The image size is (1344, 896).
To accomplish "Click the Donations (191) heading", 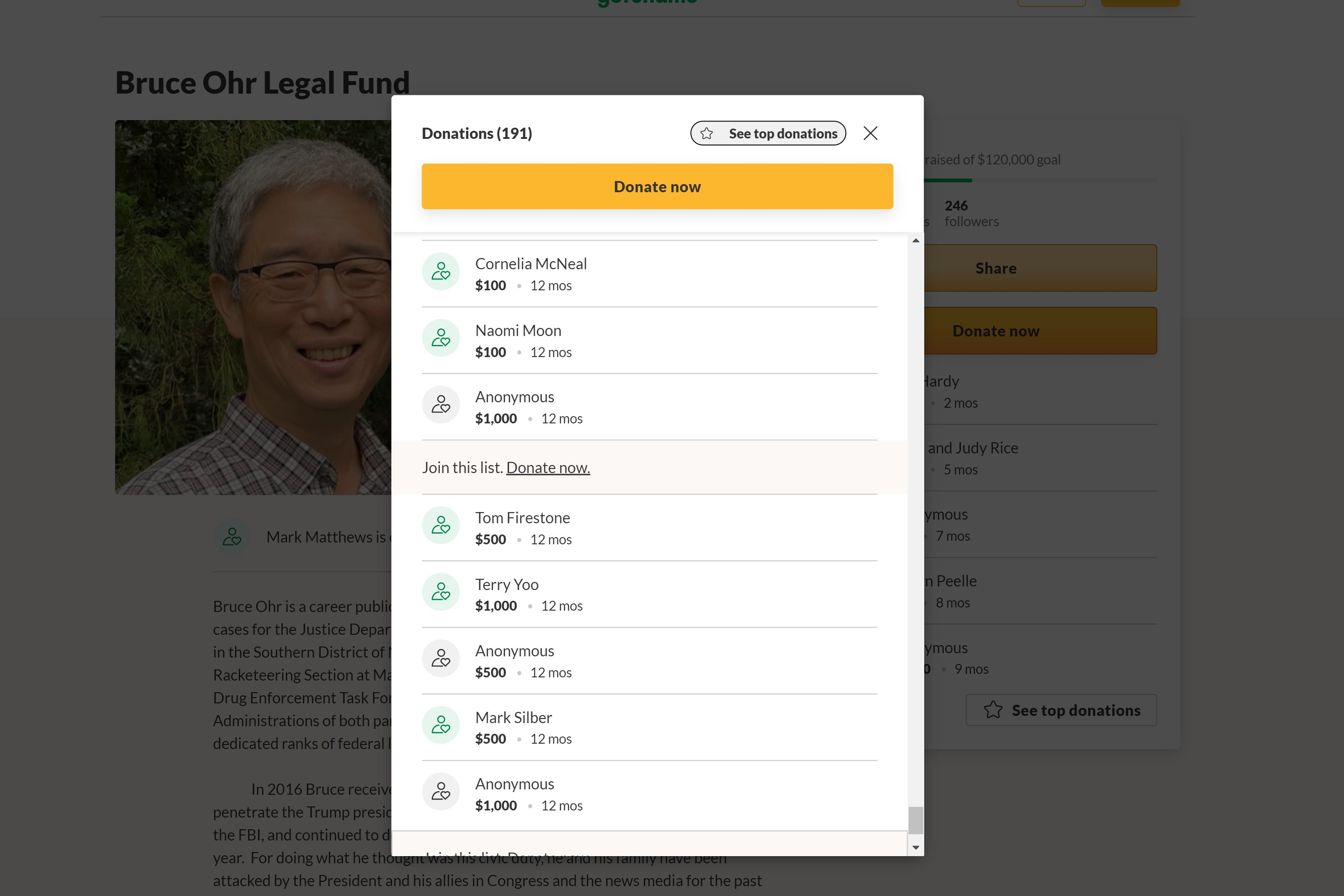I will [477, 133].
